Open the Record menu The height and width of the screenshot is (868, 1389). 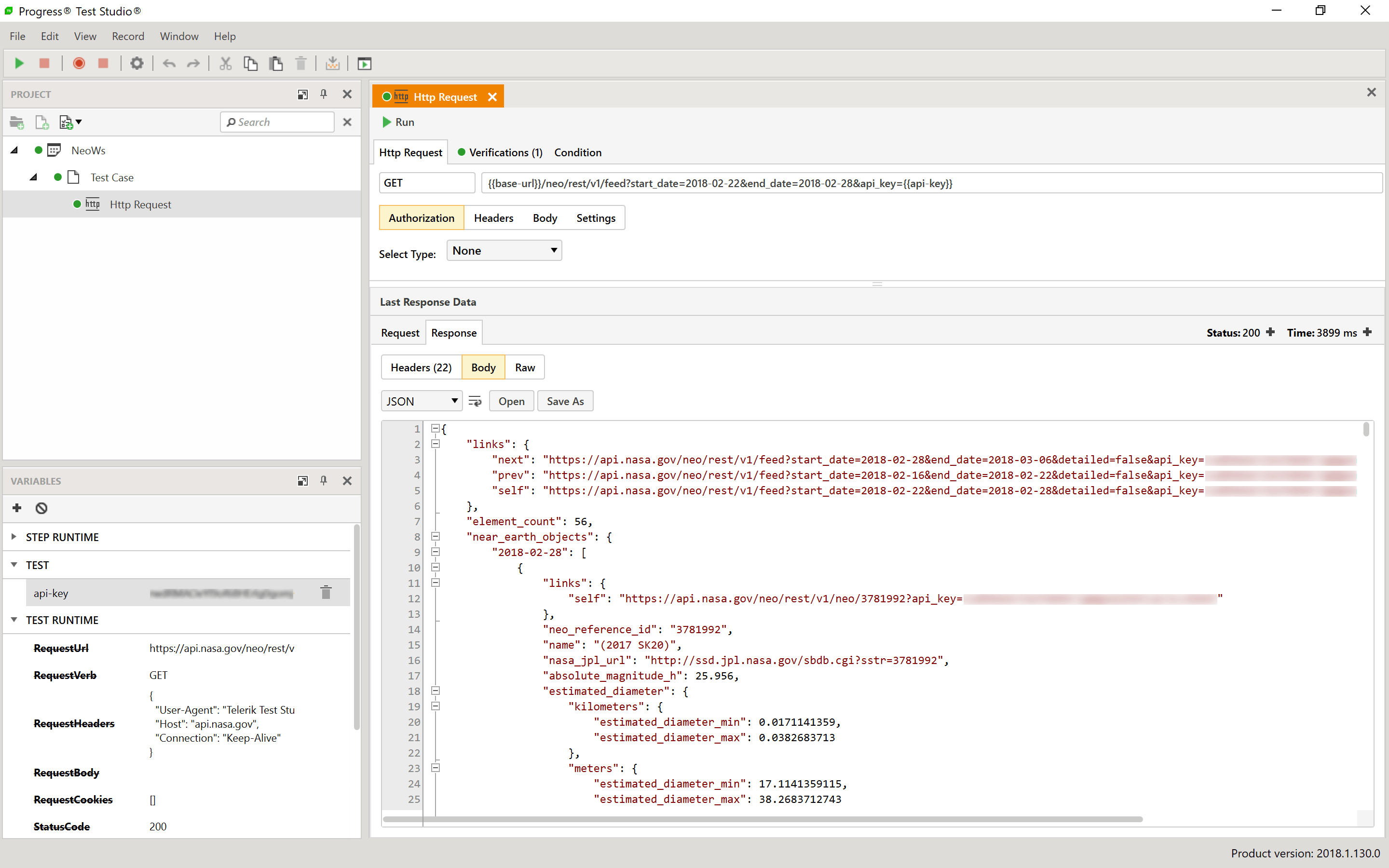click(128, 36)
